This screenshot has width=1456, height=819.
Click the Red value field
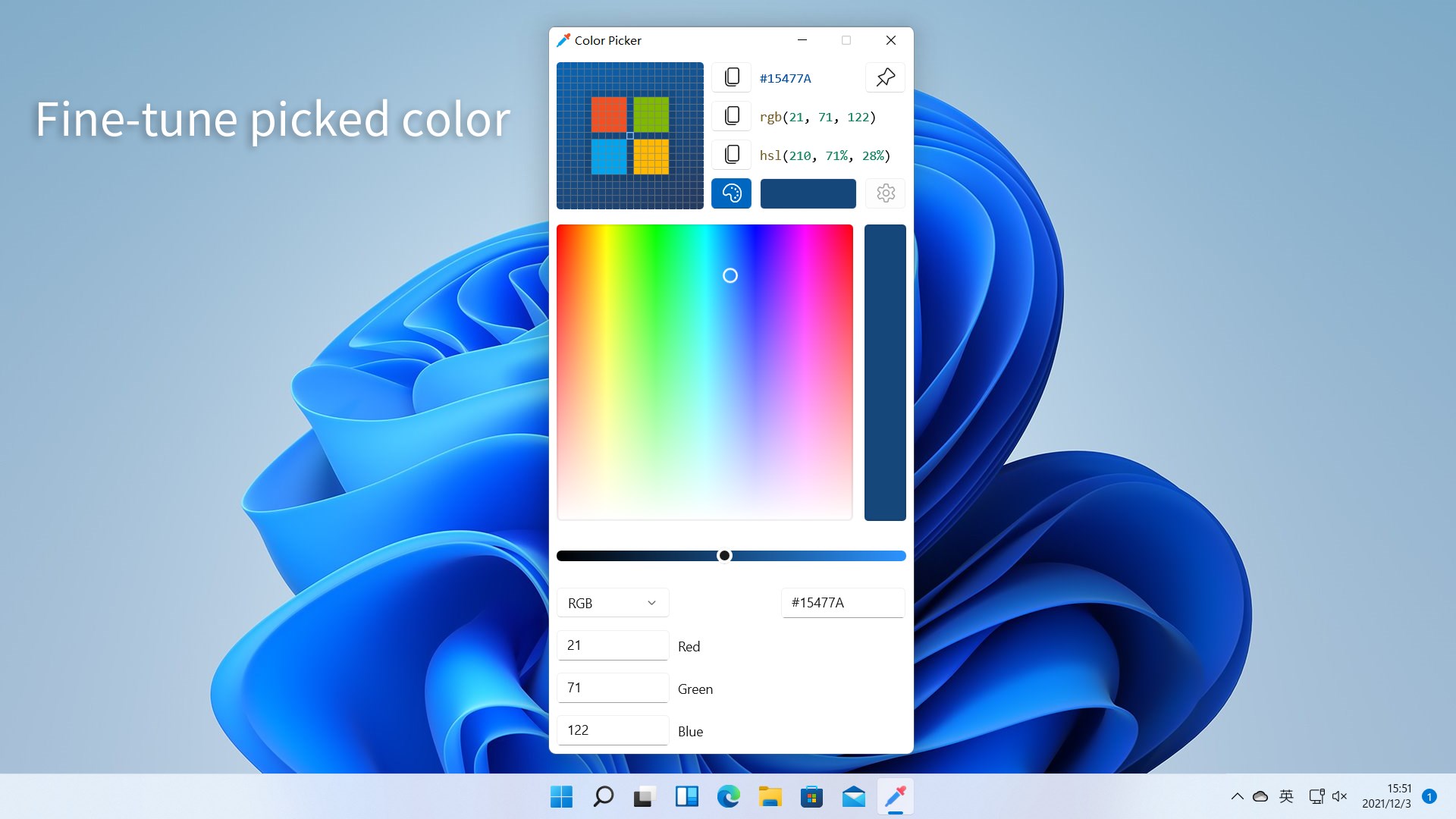(x=613, y=645)
